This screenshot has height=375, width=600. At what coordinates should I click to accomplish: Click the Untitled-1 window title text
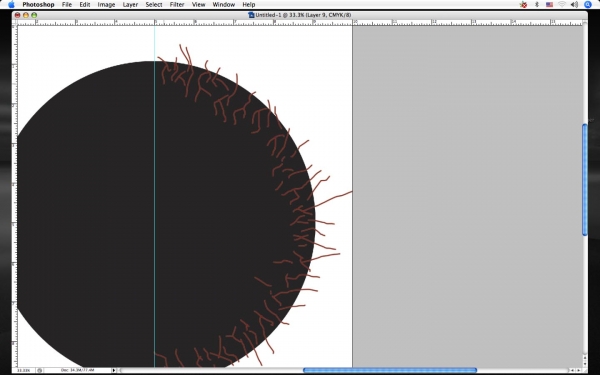tap(303, 15)
